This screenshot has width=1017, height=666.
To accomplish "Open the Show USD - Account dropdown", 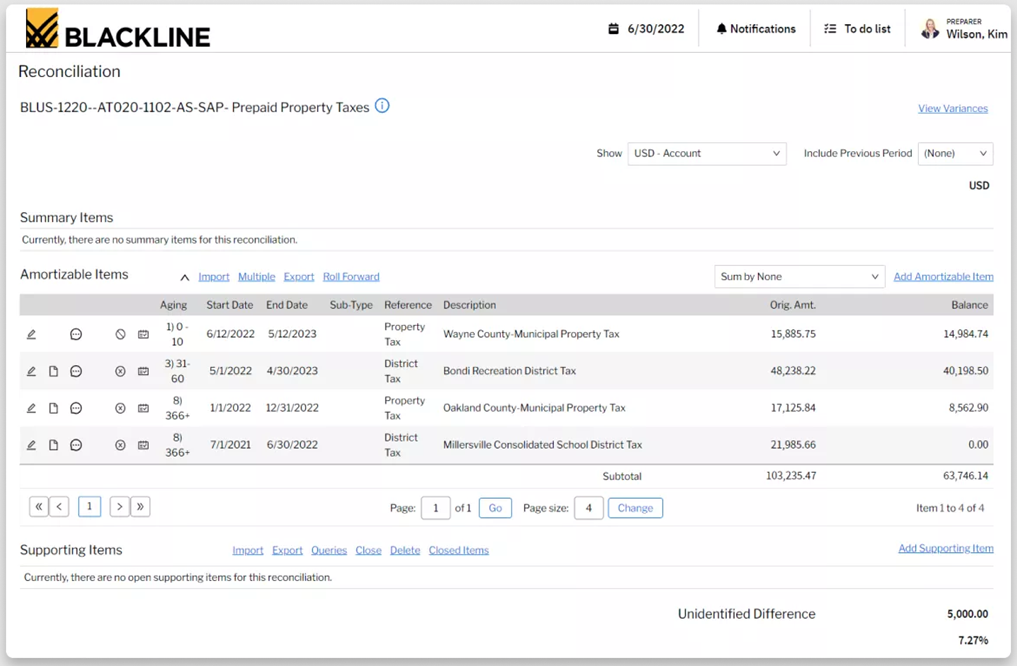I will [x=706, y=153].
